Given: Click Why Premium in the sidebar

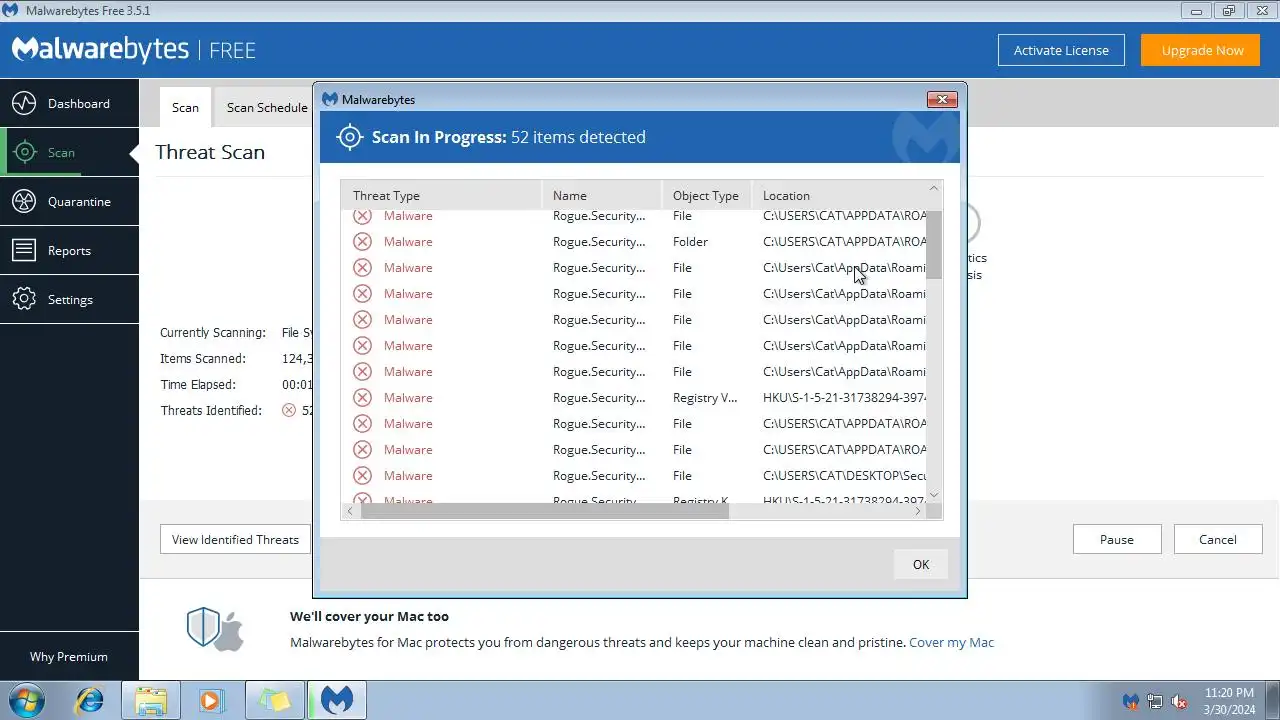Looking at the screenshot, I should pos(69,657).
